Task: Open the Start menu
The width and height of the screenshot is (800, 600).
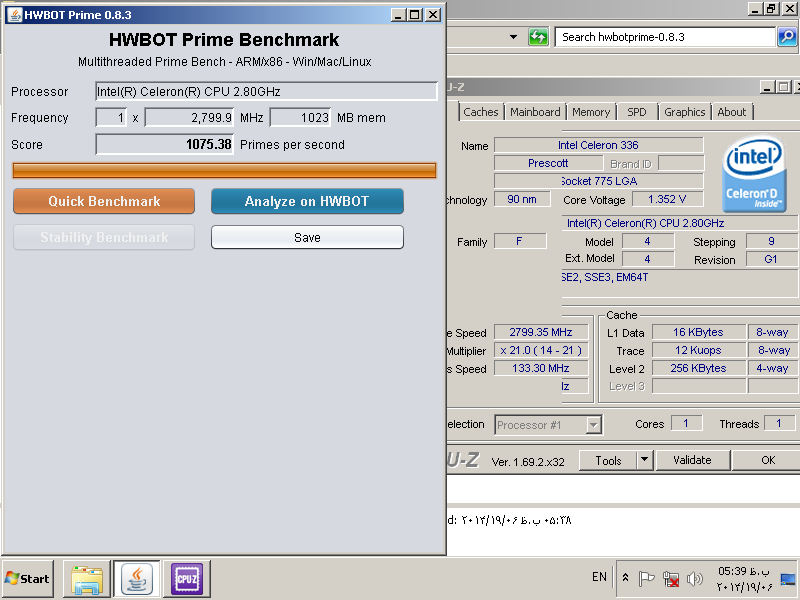Action: [x=28, y=579]
